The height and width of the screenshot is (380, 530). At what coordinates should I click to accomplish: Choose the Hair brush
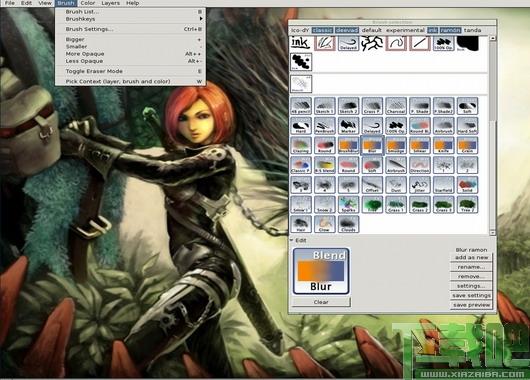tap(301, 224)
